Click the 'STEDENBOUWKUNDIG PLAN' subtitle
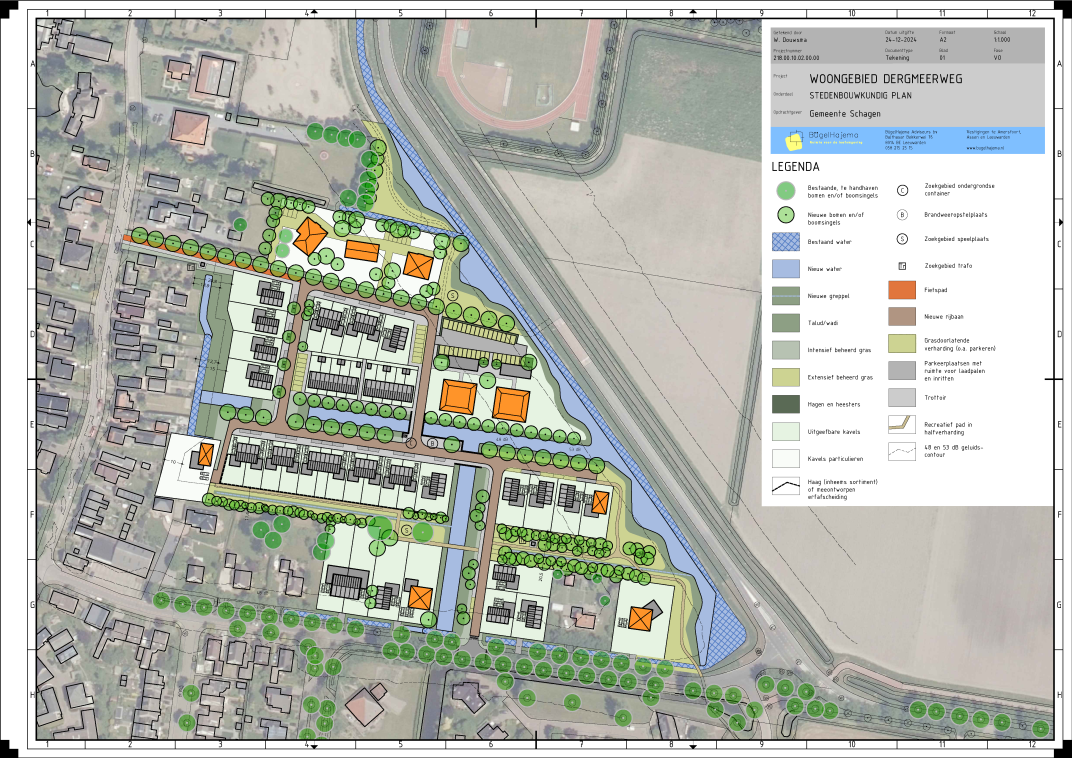 coord(860,96)
